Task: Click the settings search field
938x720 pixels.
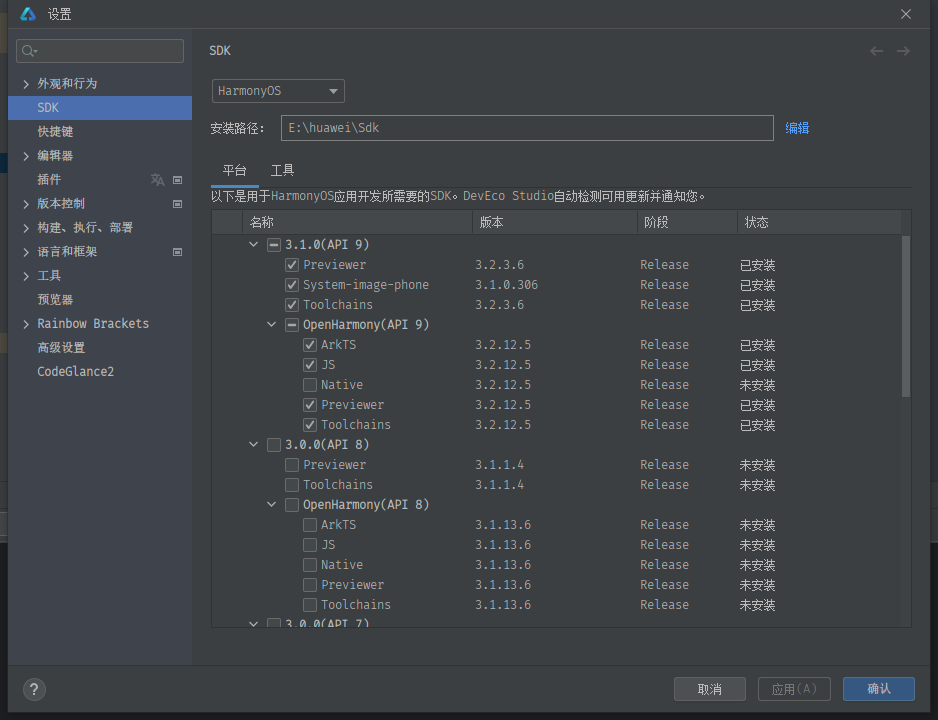Action: coord(100,51)
